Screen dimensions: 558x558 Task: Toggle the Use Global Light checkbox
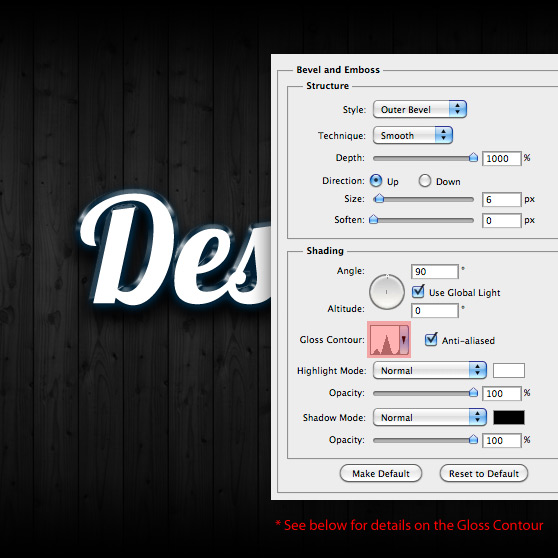(418, 292)
